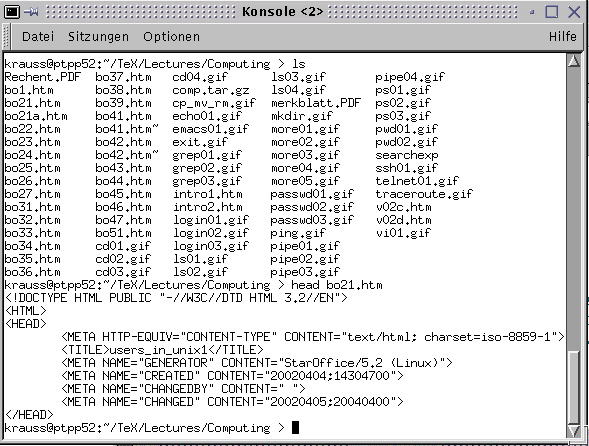Click the Rechent.PDF filename in listing
This screenshot has height=446, width=589.
(42, 77)
